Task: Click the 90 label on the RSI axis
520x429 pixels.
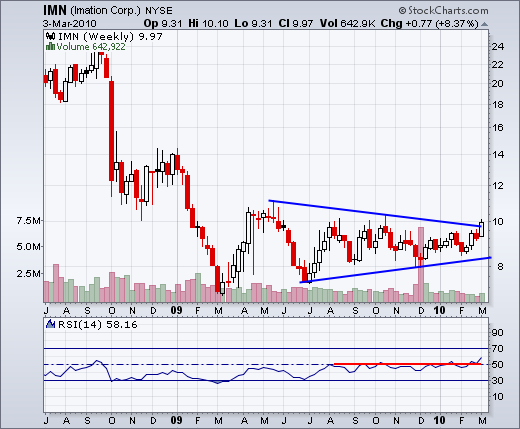Action: [x=498, y=332]
